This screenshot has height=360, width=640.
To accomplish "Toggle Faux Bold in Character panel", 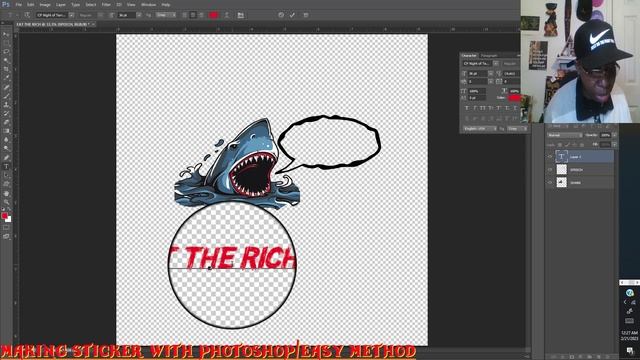I will [x=467, y=108].
